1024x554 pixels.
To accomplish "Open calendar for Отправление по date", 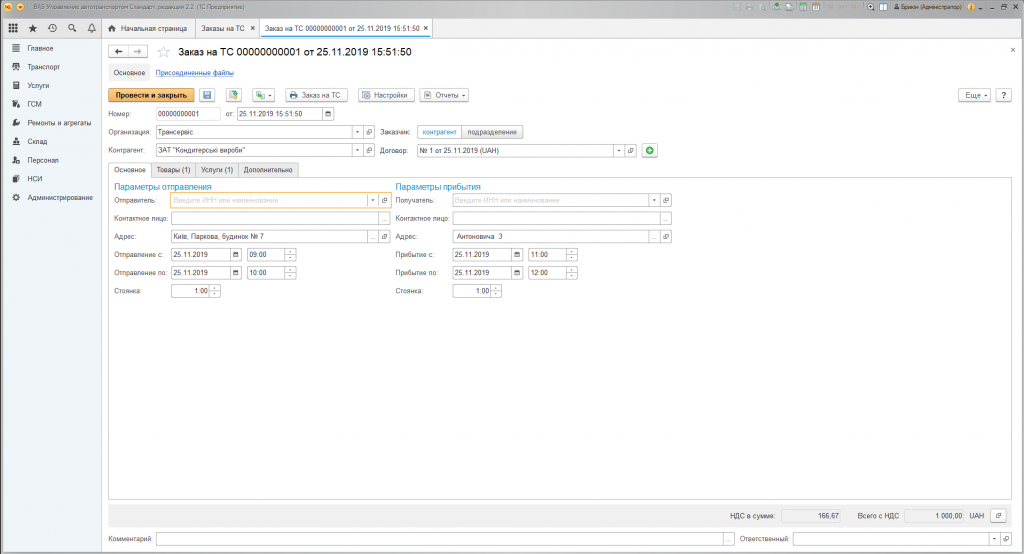I will (236, 273).
